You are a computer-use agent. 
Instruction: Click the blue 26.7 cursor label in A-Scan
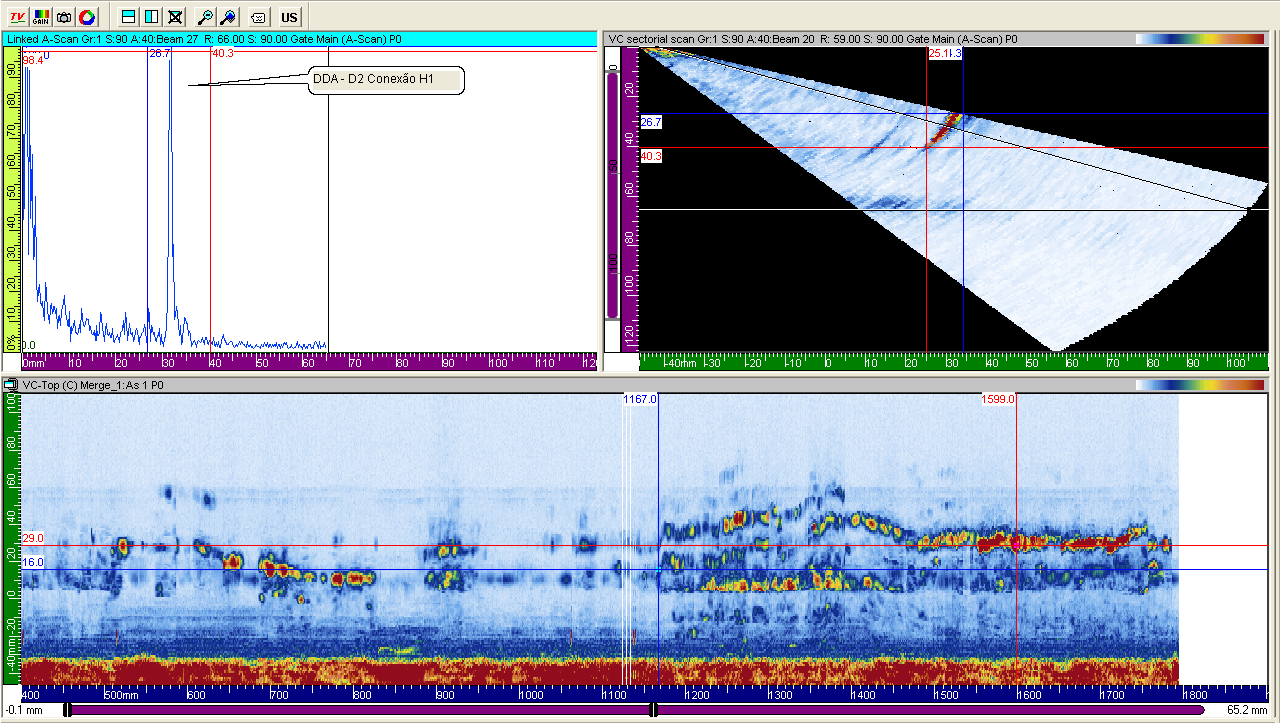coord(160,54)
